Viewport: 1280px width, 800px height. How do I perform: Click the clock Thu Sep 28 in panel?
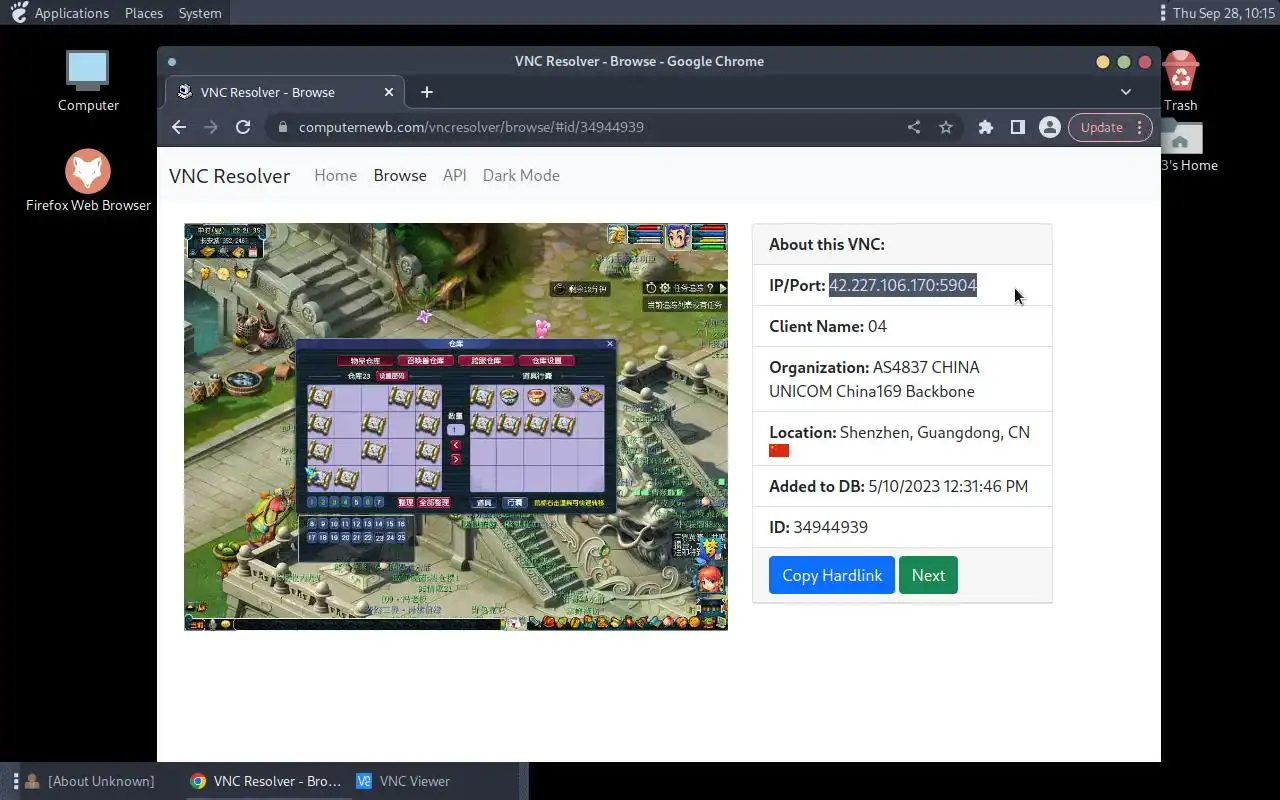coord(1225,13)
